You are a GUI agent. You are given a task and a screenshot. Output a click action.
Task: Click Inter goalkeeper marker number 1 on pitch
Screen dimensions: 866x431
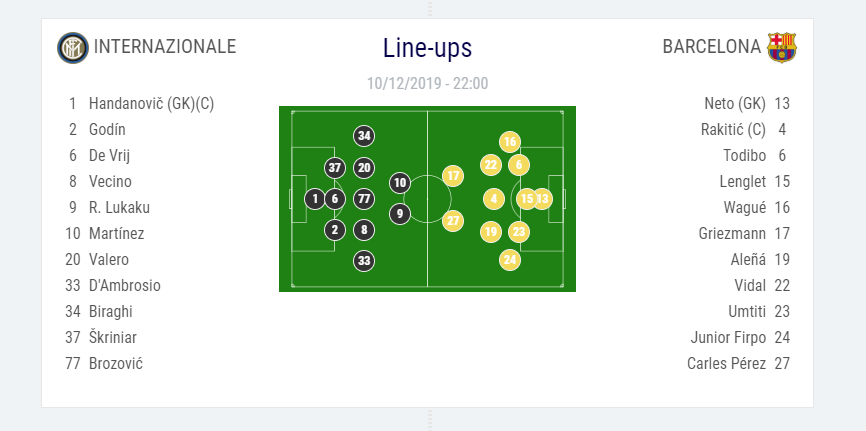point(315,199)
